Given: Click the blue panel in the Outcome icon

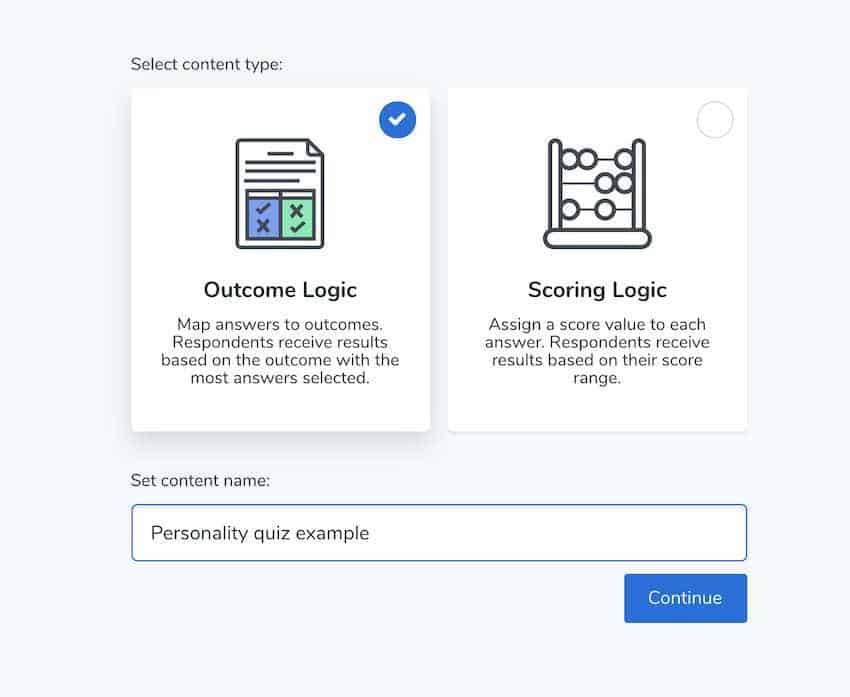Looking at the screenshot, I should click(263, 217).
